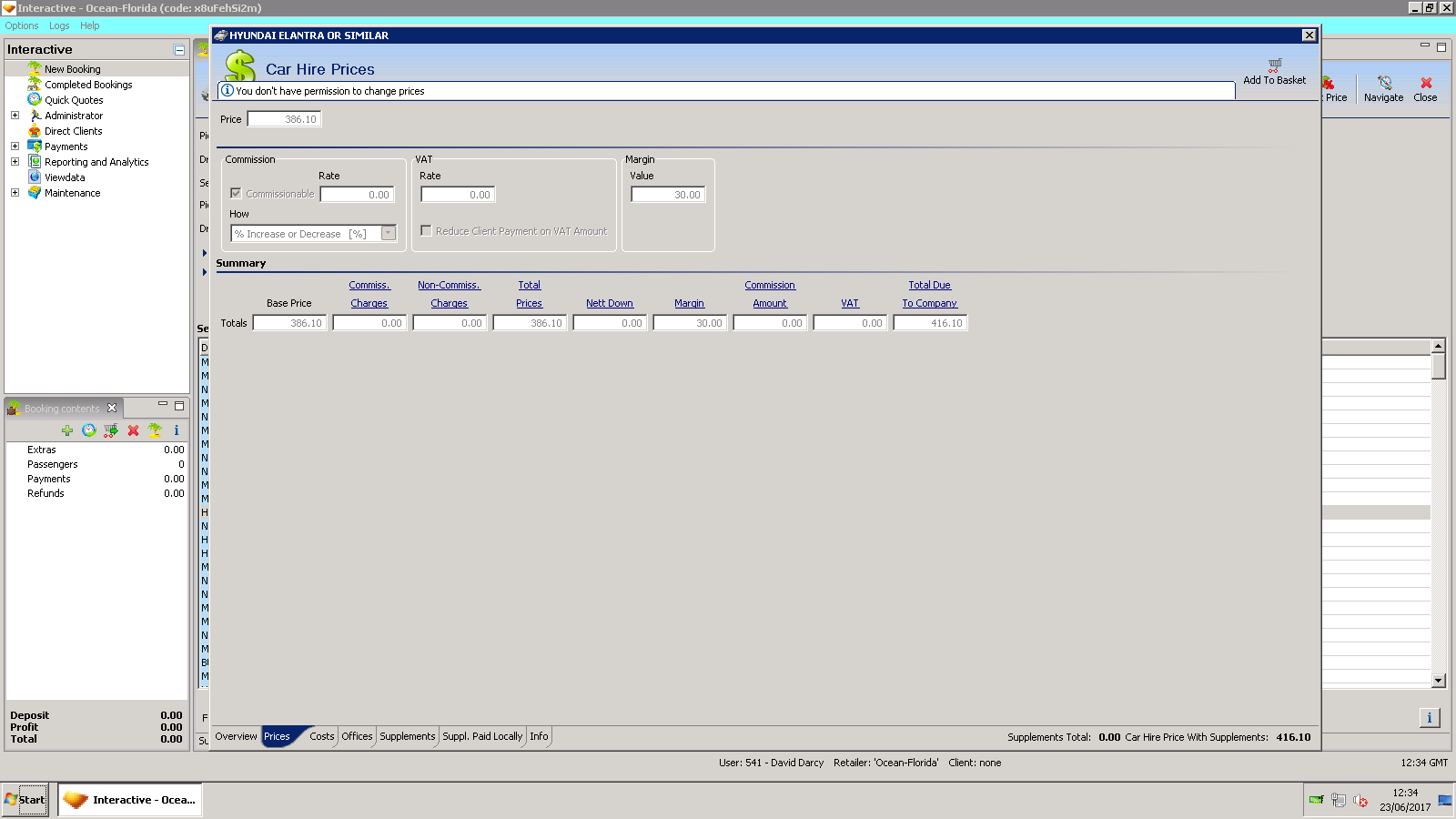Switch to the Overview tab
This screenshot has height=819, width=1456.
tap(236, 736)
